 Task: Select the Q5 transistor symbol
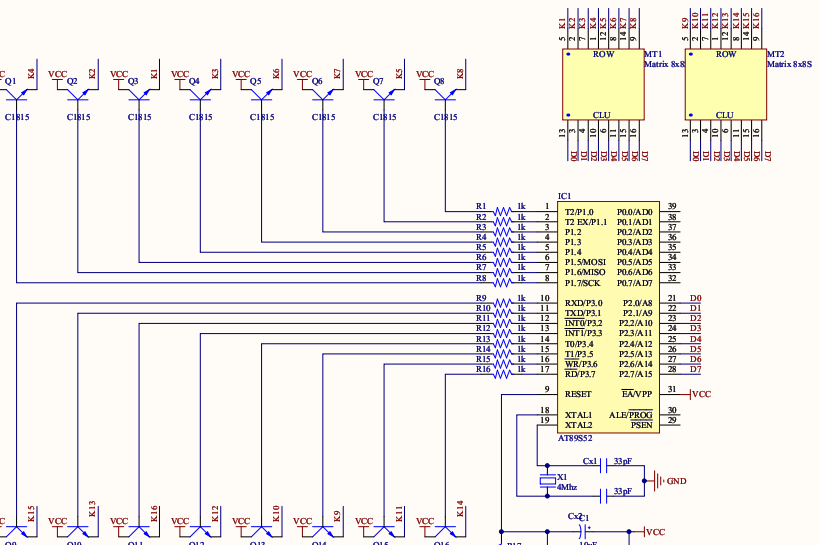[x=261, y=95]
